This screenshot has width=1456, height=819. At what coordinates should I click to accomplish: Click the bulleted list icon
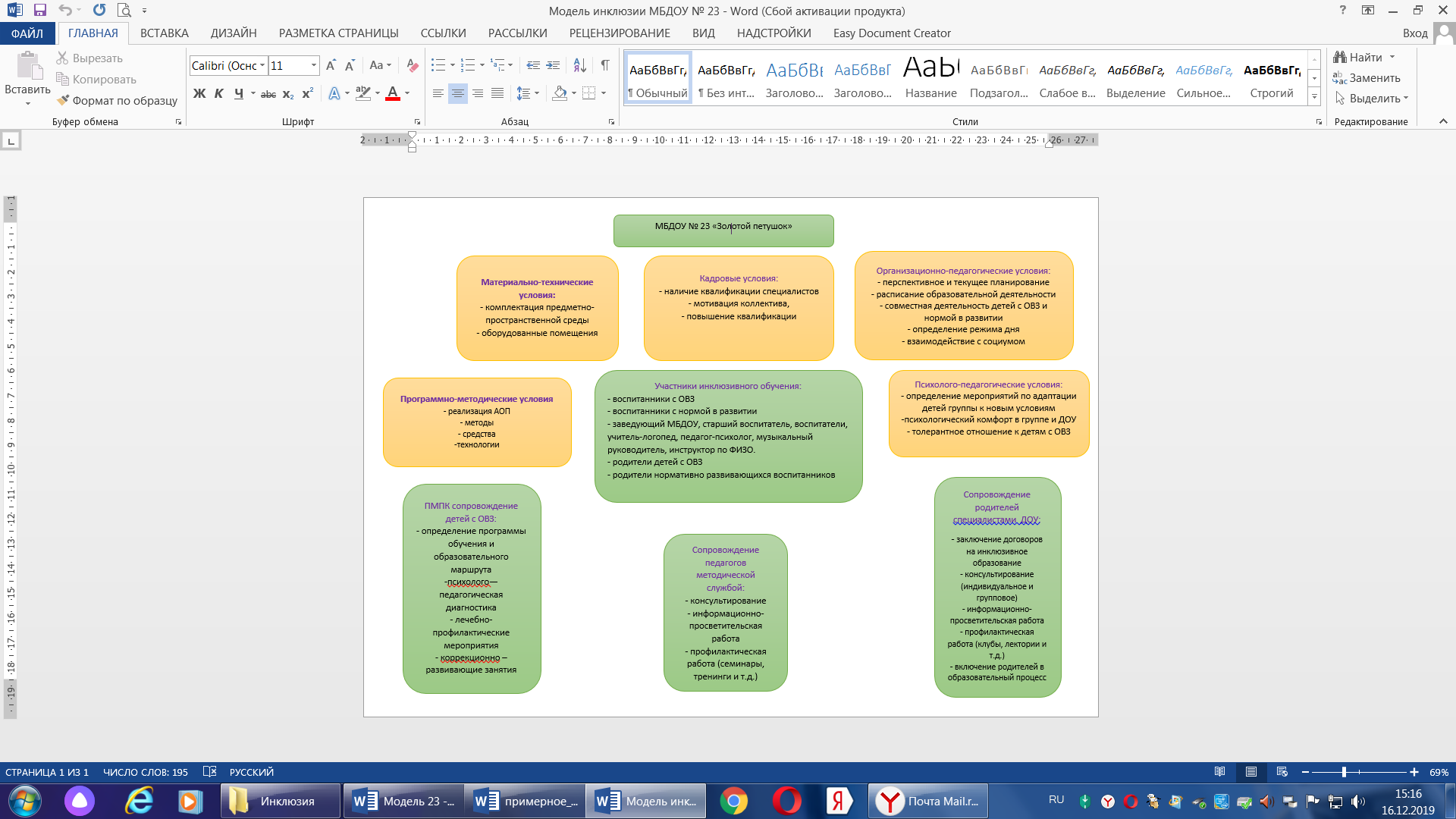[438, 66]
